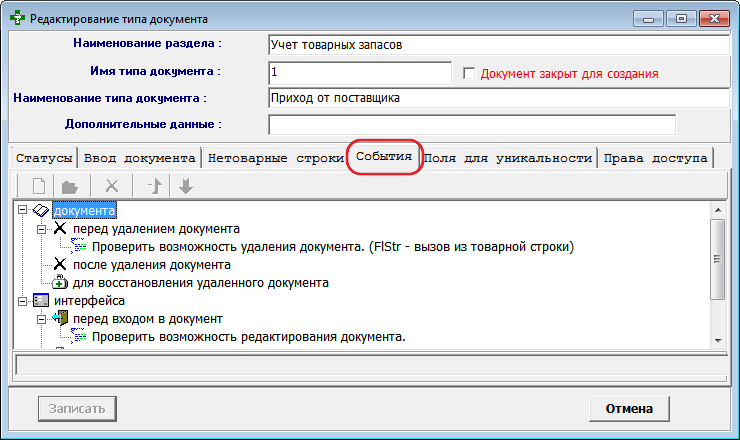Select Проверить возможность редактирования документа row
This screenshot has width=740, height=440.
(249, 336)
